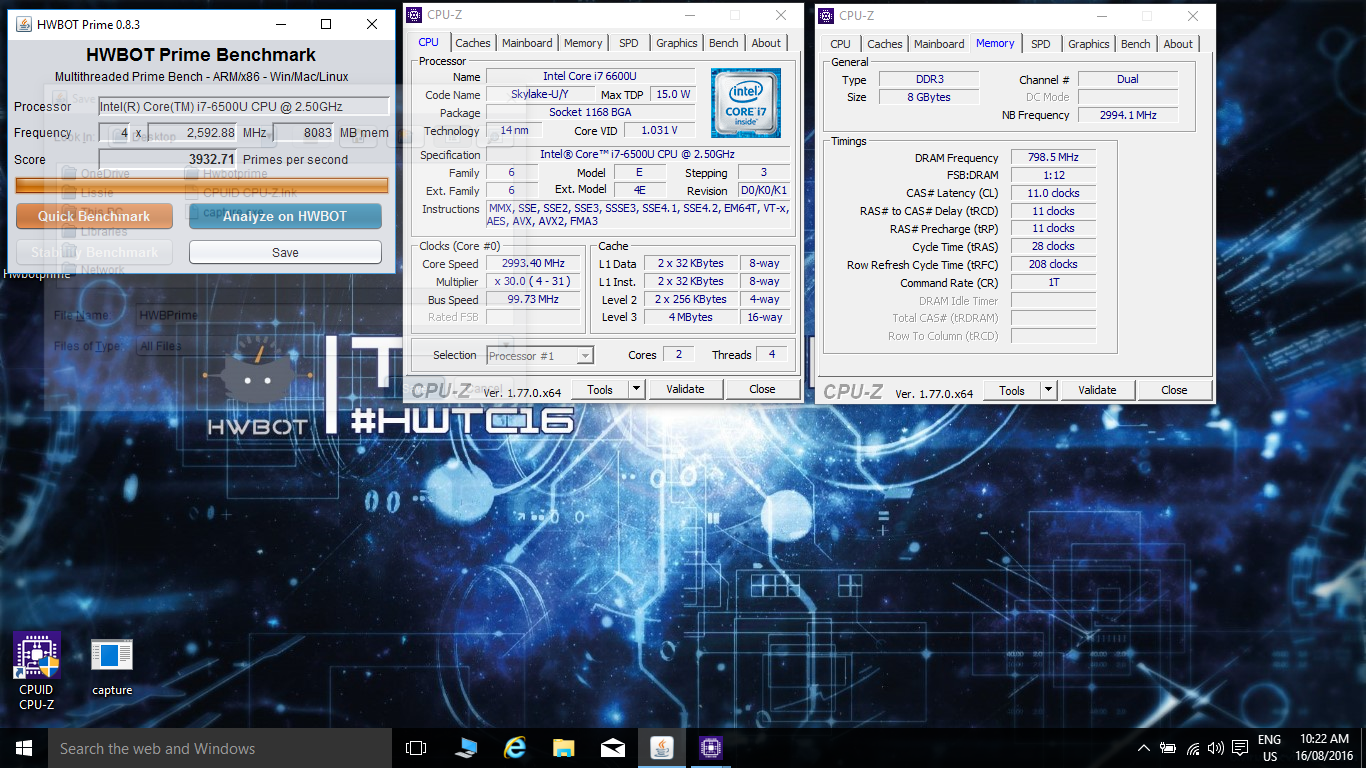Select the Name value Intel Core i7 6600U
This screenshot has height=768, width=1366.
[591, 77]
